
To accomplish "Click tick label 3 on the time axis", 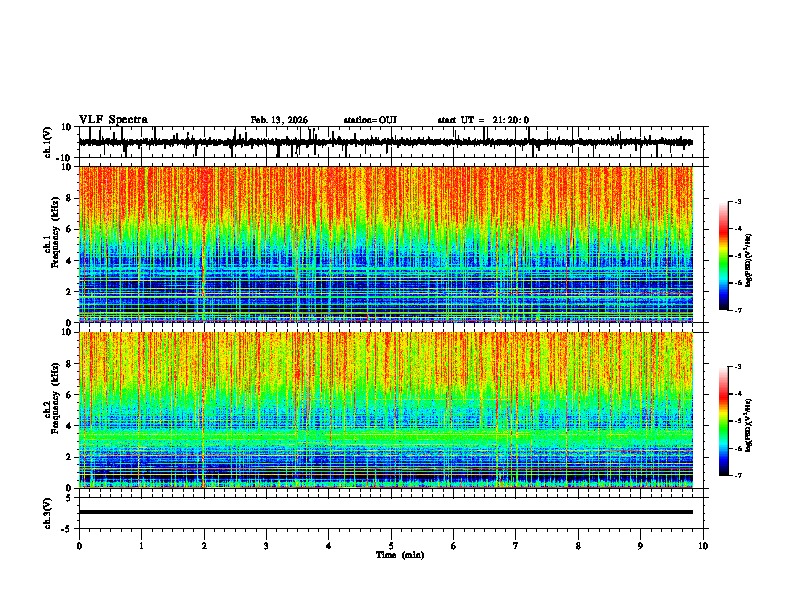I will tap(266, 546).
